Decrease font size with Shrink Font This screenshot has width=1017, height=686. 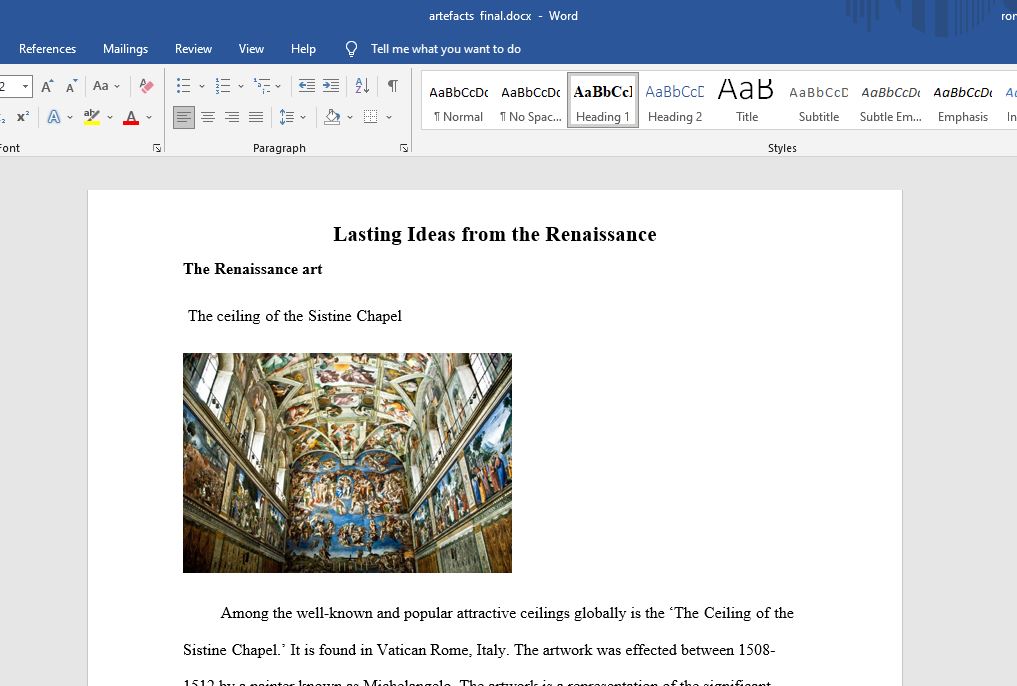click(71, 86)
